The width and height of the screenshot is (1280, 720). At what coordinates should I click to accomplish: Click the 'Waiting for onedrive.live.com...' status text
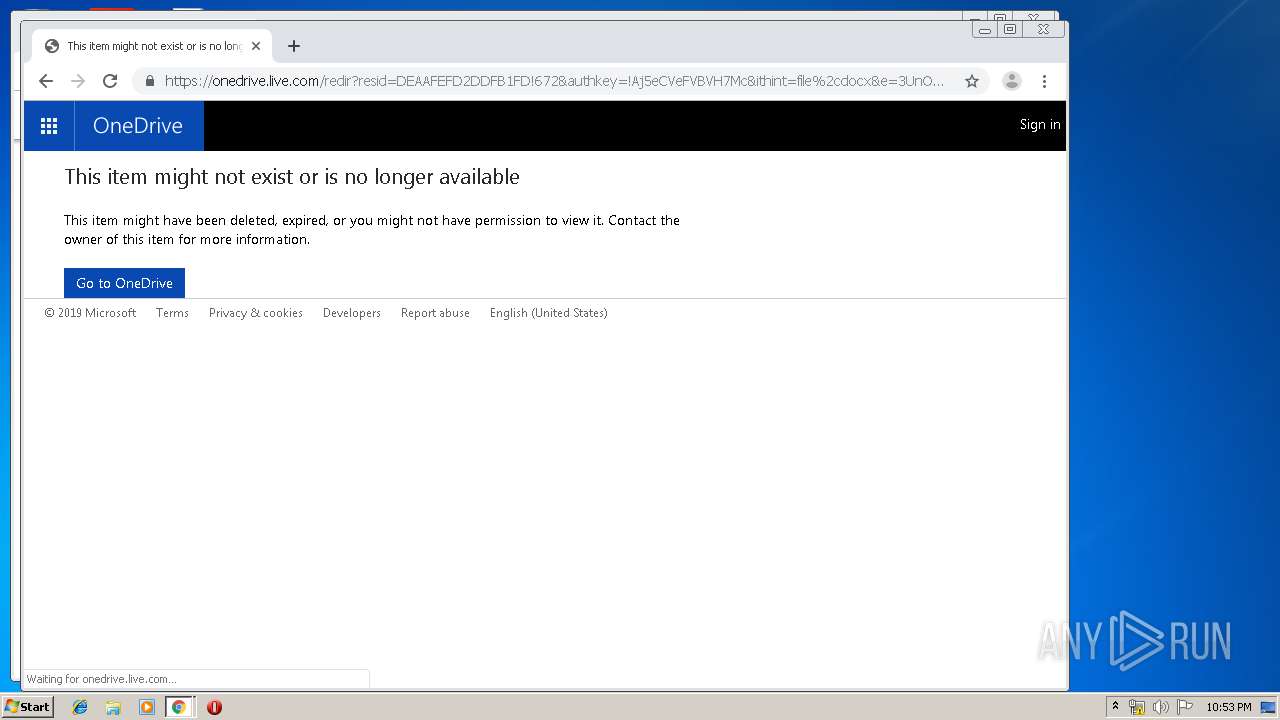101,679
